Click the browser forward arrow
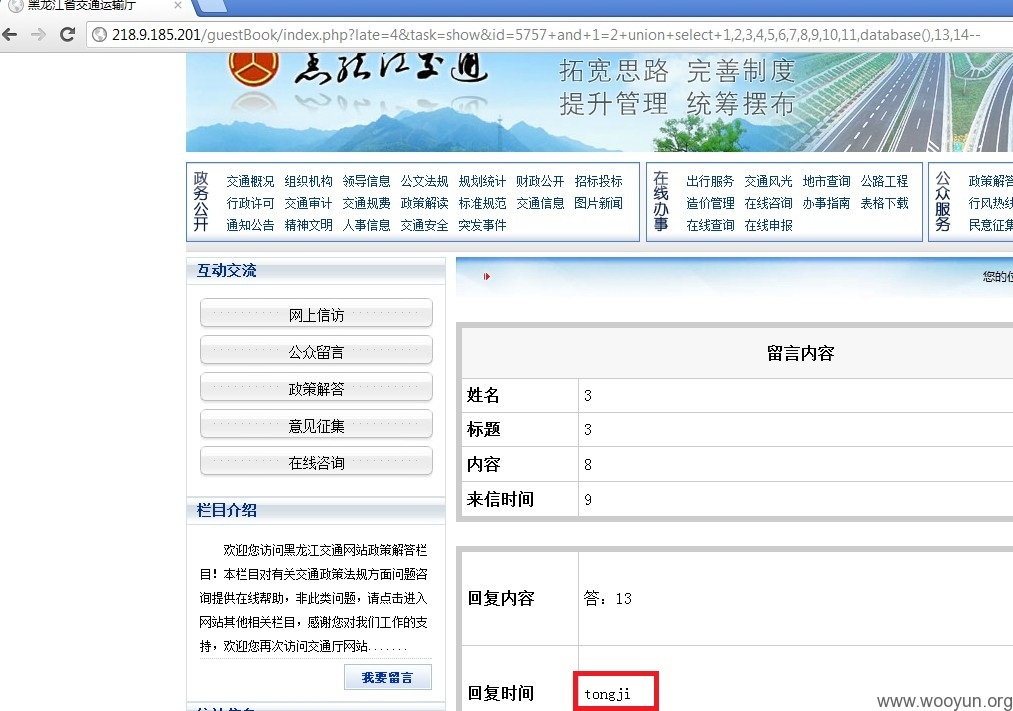 39,34
